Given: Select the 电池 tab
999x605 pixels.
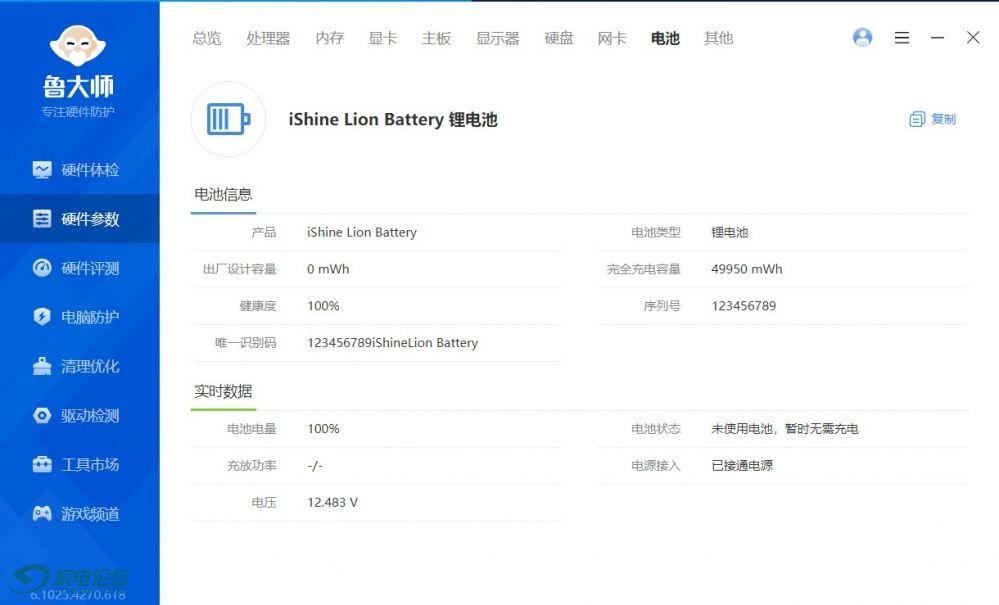Looking at the screenshot, I should [665, 38].
